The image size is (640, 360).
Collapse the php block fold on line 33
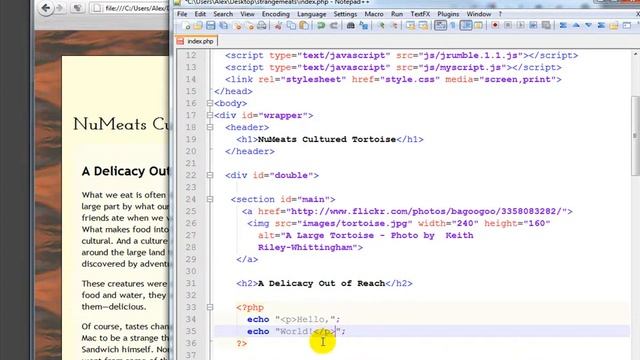pyautogui.click(x=210, y=307)
